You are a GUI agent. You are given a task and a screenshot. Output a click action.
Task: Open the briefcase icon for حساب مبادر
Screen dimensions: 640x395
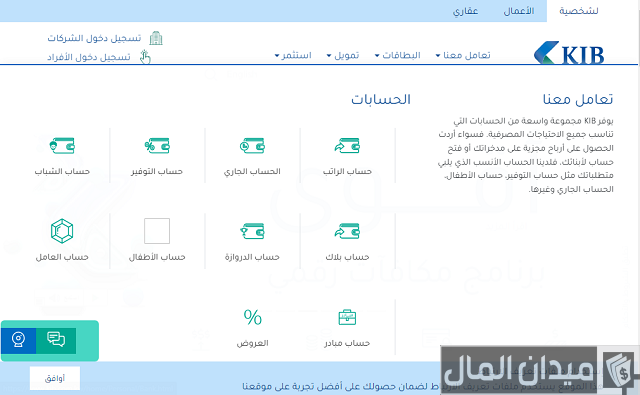coord(347,317)
